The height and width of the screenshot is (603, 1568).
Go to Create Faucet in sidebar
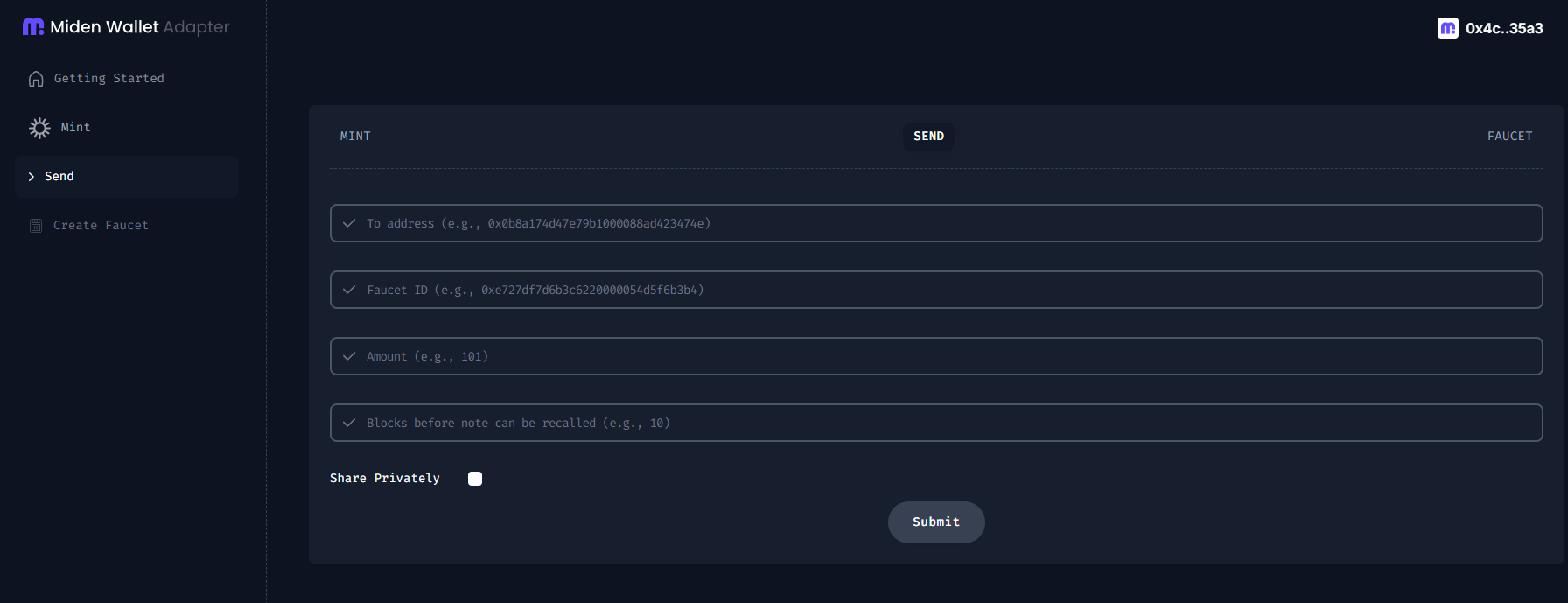click(x=101, y=226)
